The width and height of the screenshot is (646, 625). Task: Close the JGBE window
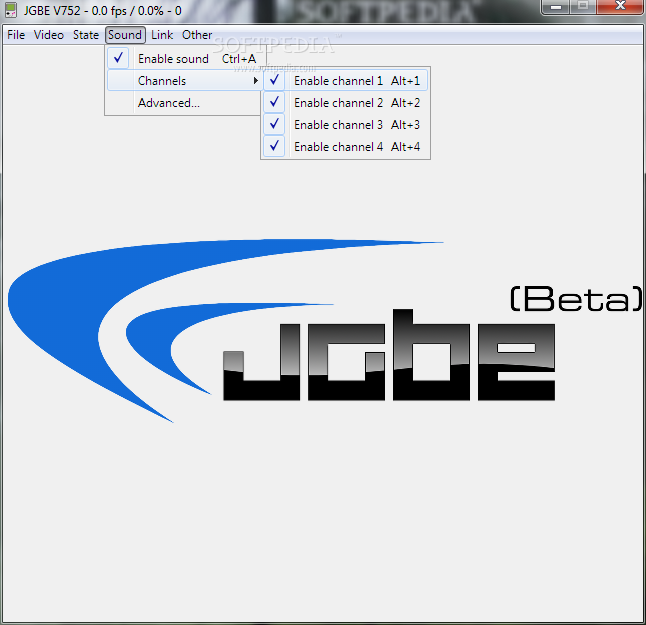(x=620, y=7)
